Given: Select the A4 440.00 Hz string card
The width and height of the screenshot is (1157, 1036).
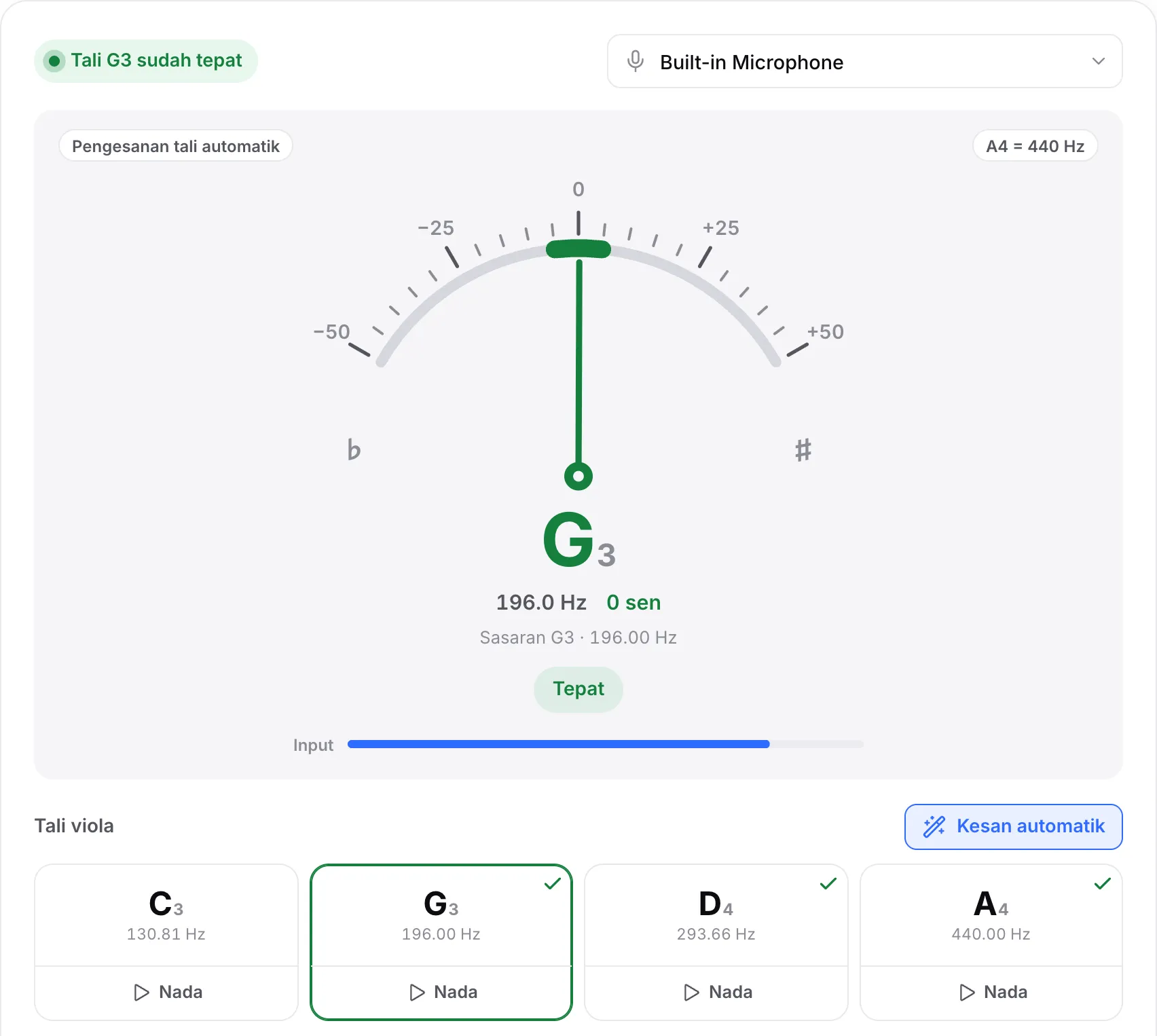Looking at the screenshot, I should tap(991, 915).
